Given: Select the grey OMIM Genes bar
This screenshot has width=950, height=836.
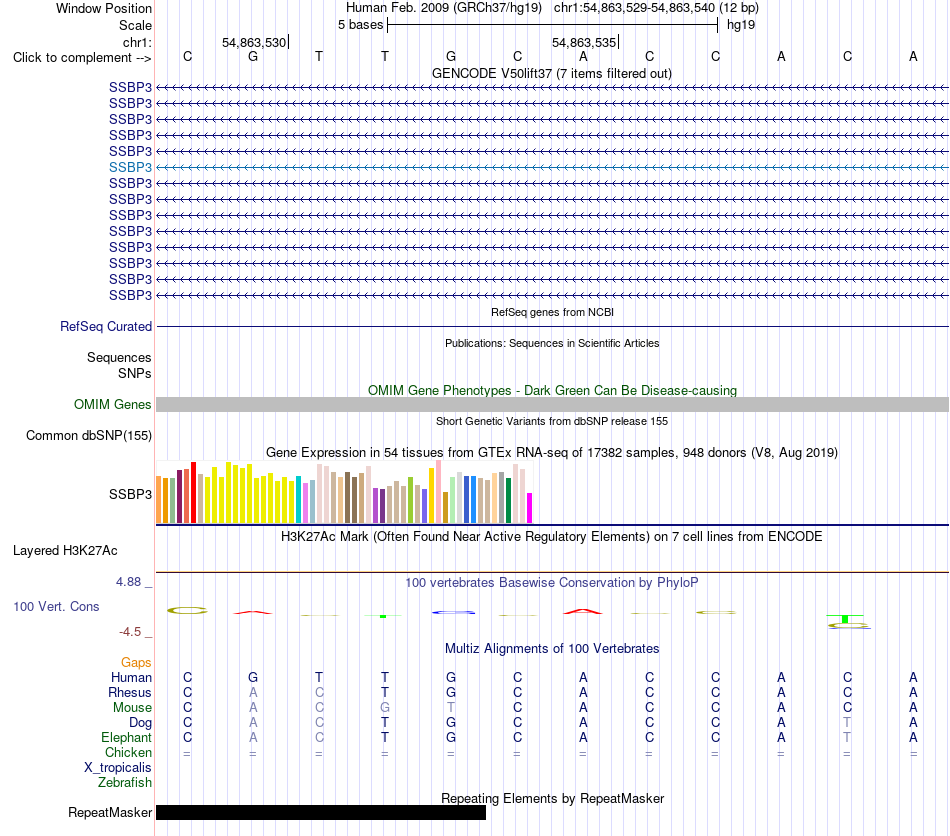Looking at the screenshot, I should [552, 405].
